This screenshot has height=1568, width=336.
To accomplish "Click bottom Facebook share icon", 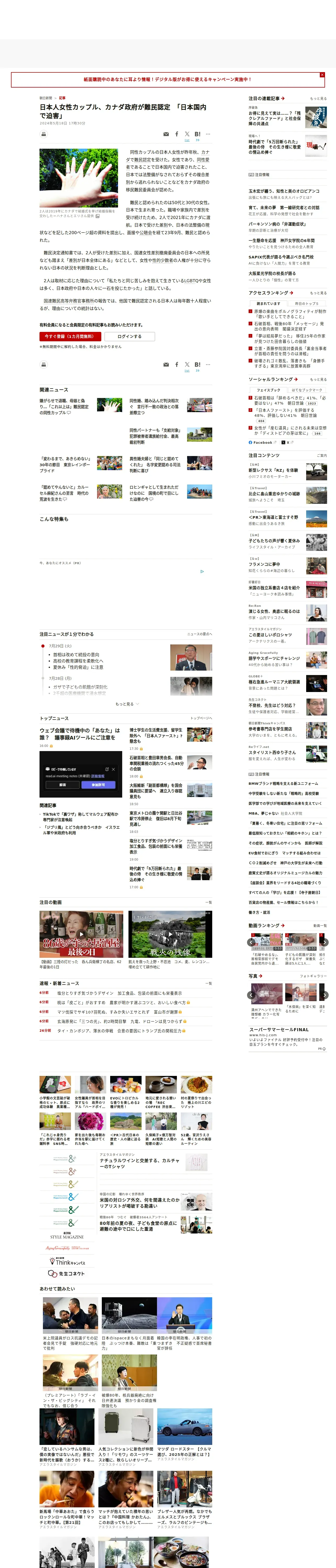I will [177, 365].
